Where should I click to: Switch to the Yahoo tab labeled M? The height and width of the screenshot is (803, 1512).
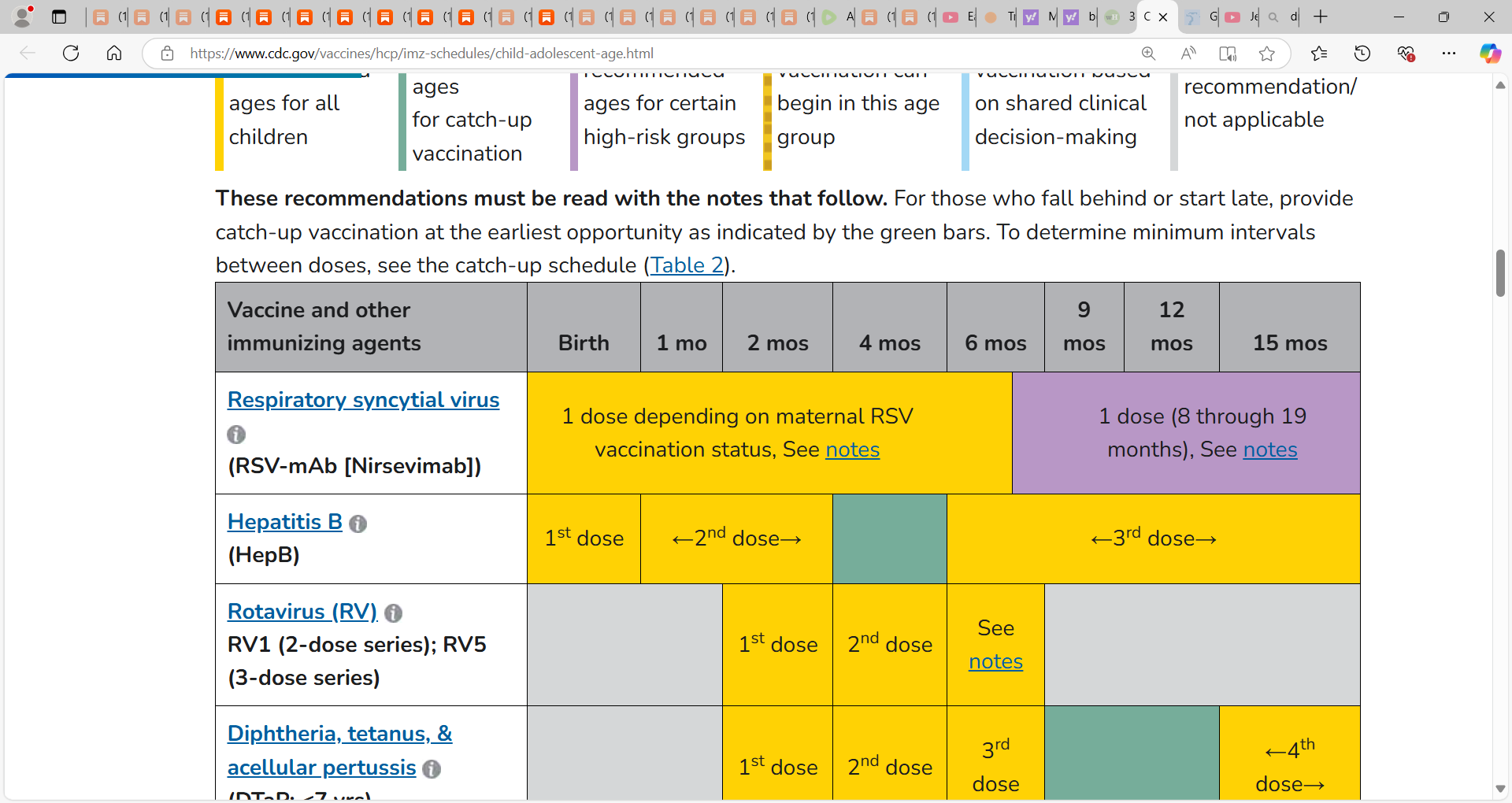coord(1039,17)
